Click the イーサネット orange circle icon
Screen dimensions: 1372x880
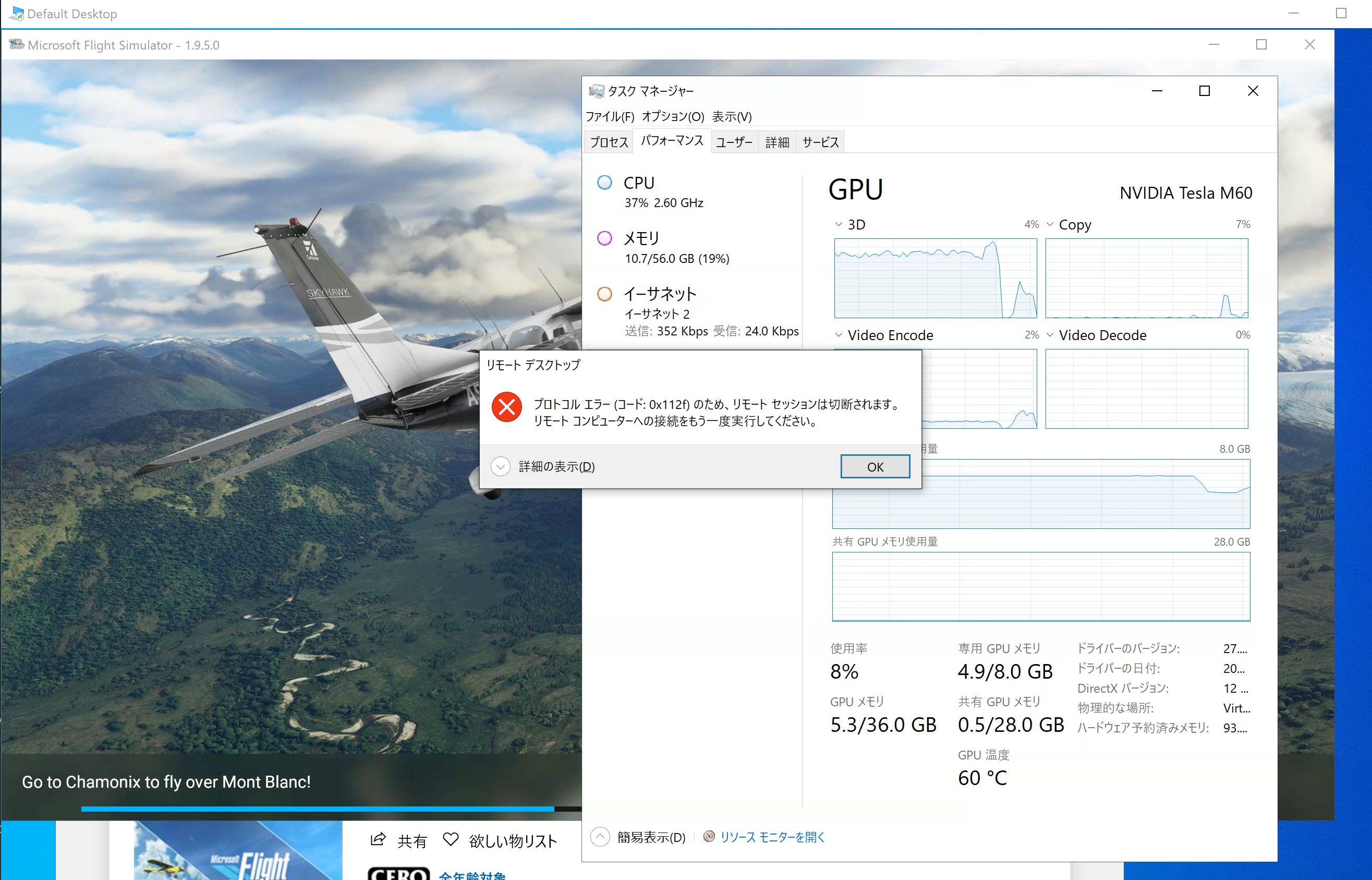[x=604, y=294]
